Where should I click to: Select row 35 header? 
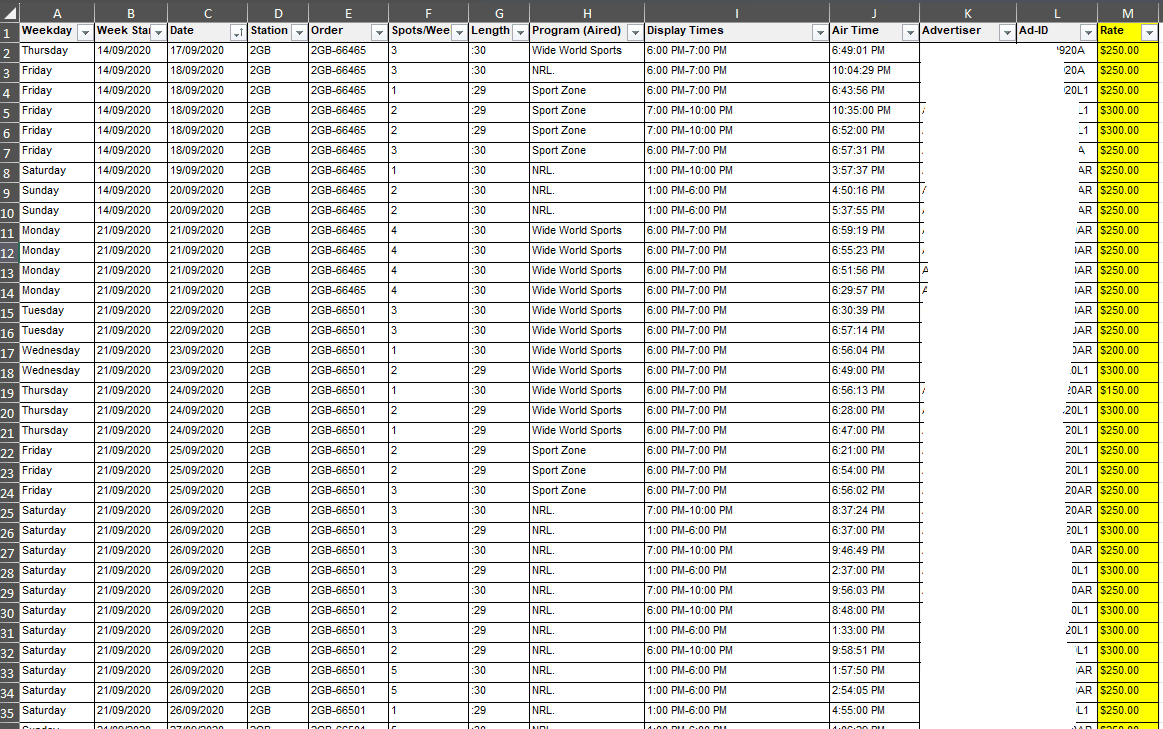coord(8,713)
